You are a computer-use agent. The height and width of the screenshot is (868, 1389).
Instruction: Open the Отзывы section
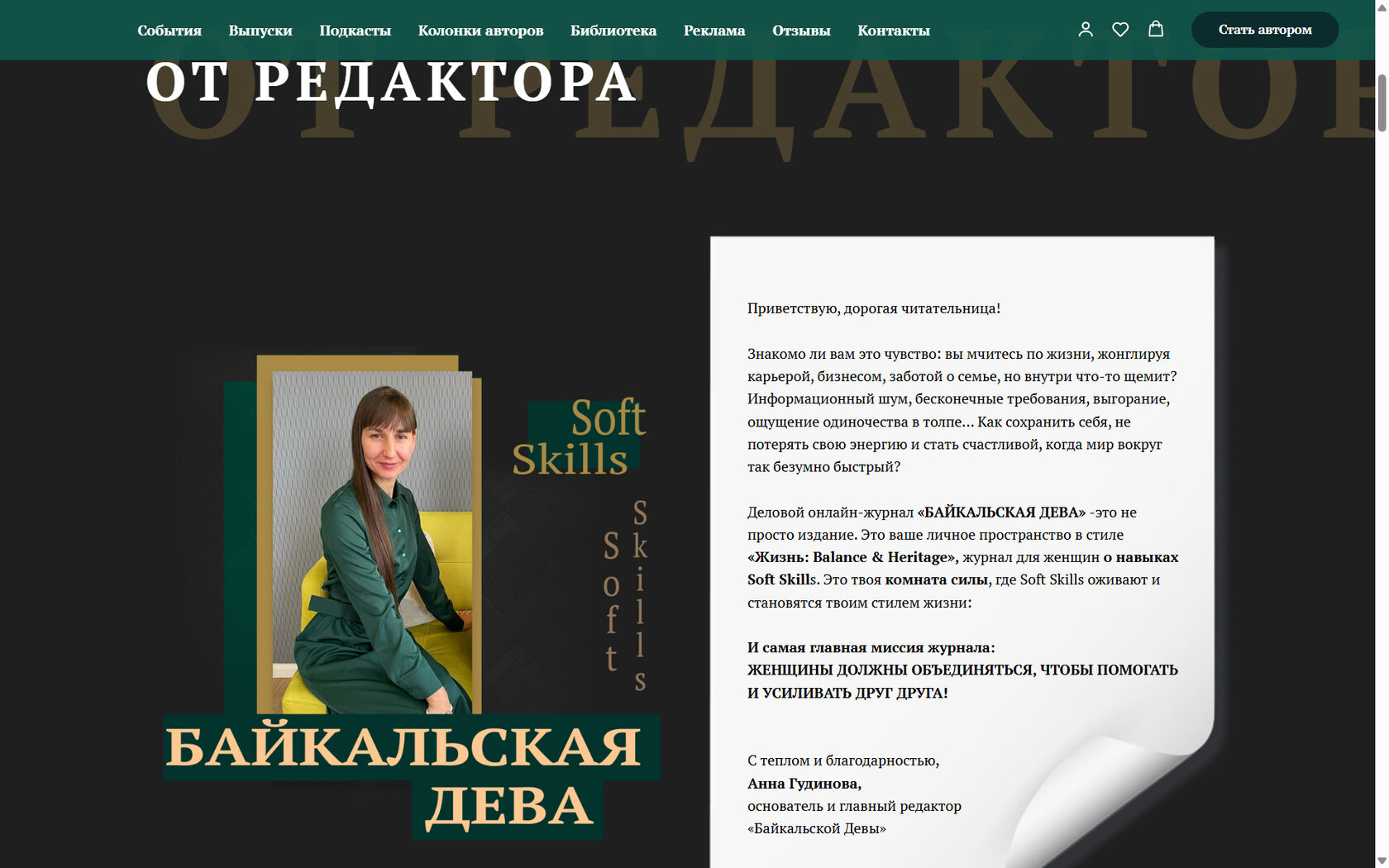click(801, 31)
